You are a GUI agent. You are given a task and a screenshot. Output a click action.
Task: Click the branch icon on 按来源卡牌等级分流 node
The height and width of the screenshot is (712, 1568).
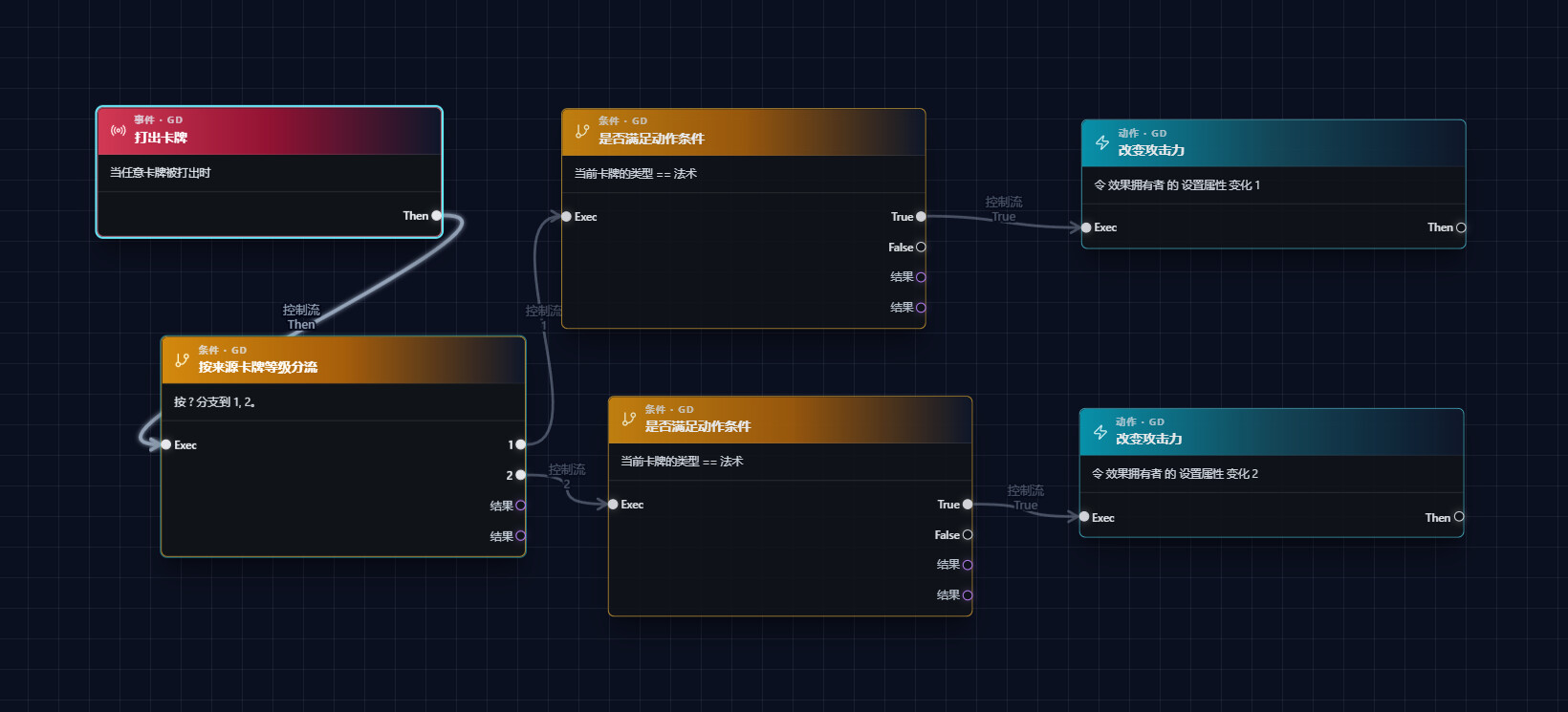tap(182, 360)
